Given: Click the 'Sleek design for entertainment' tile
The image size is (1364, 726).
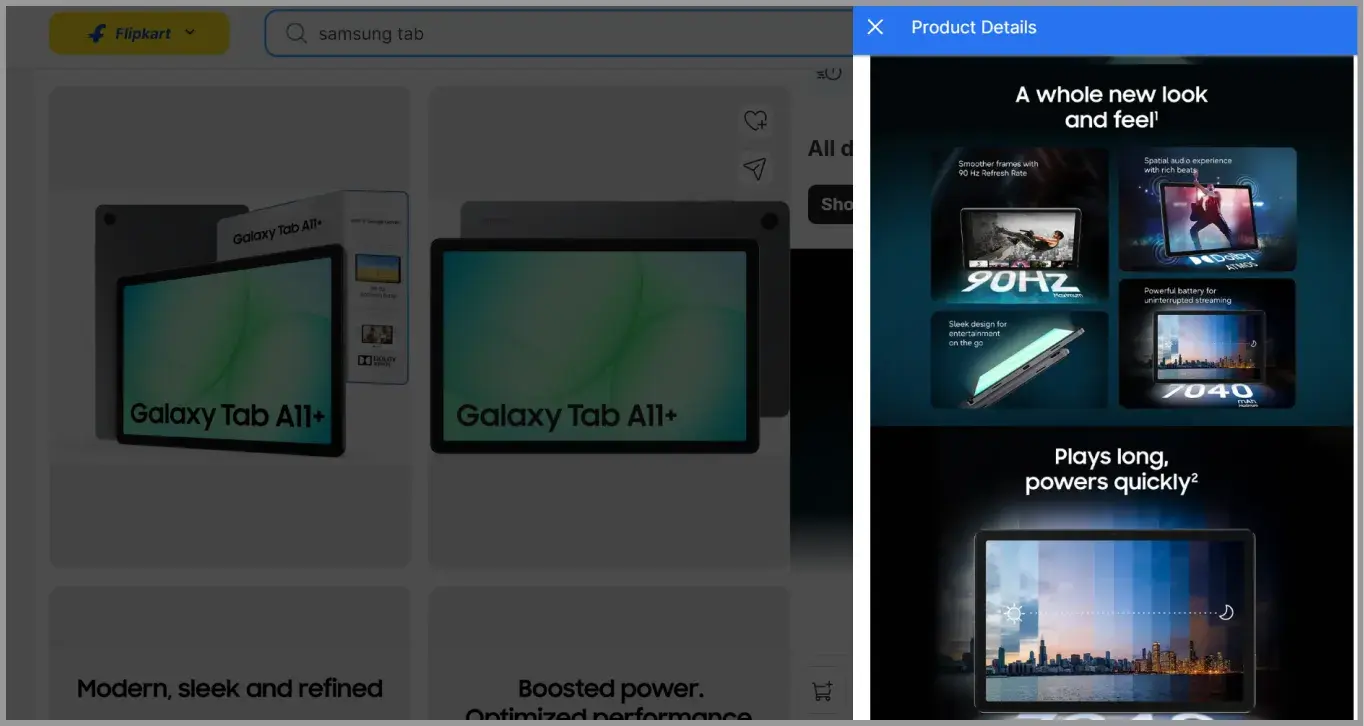Looking at the screenshot, I should point(1019,360).
